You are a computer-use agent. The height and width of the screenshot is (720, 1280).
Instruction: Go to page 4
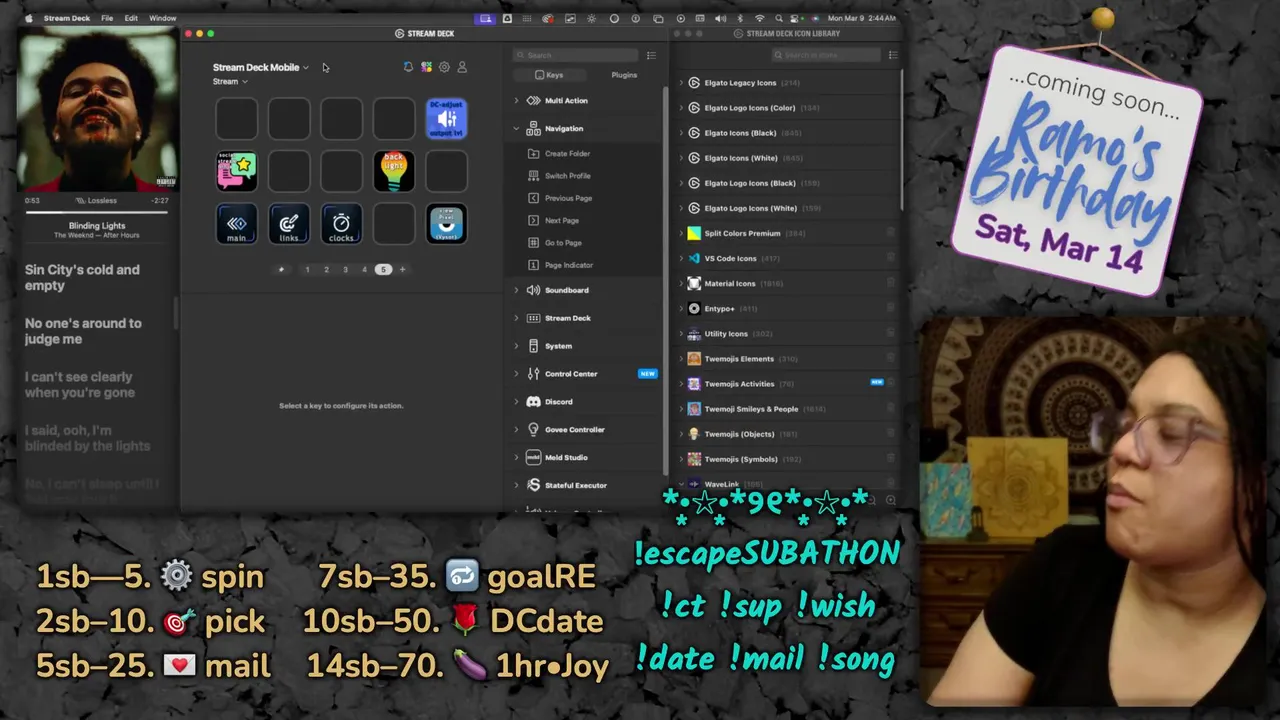[x=364, y=269]
